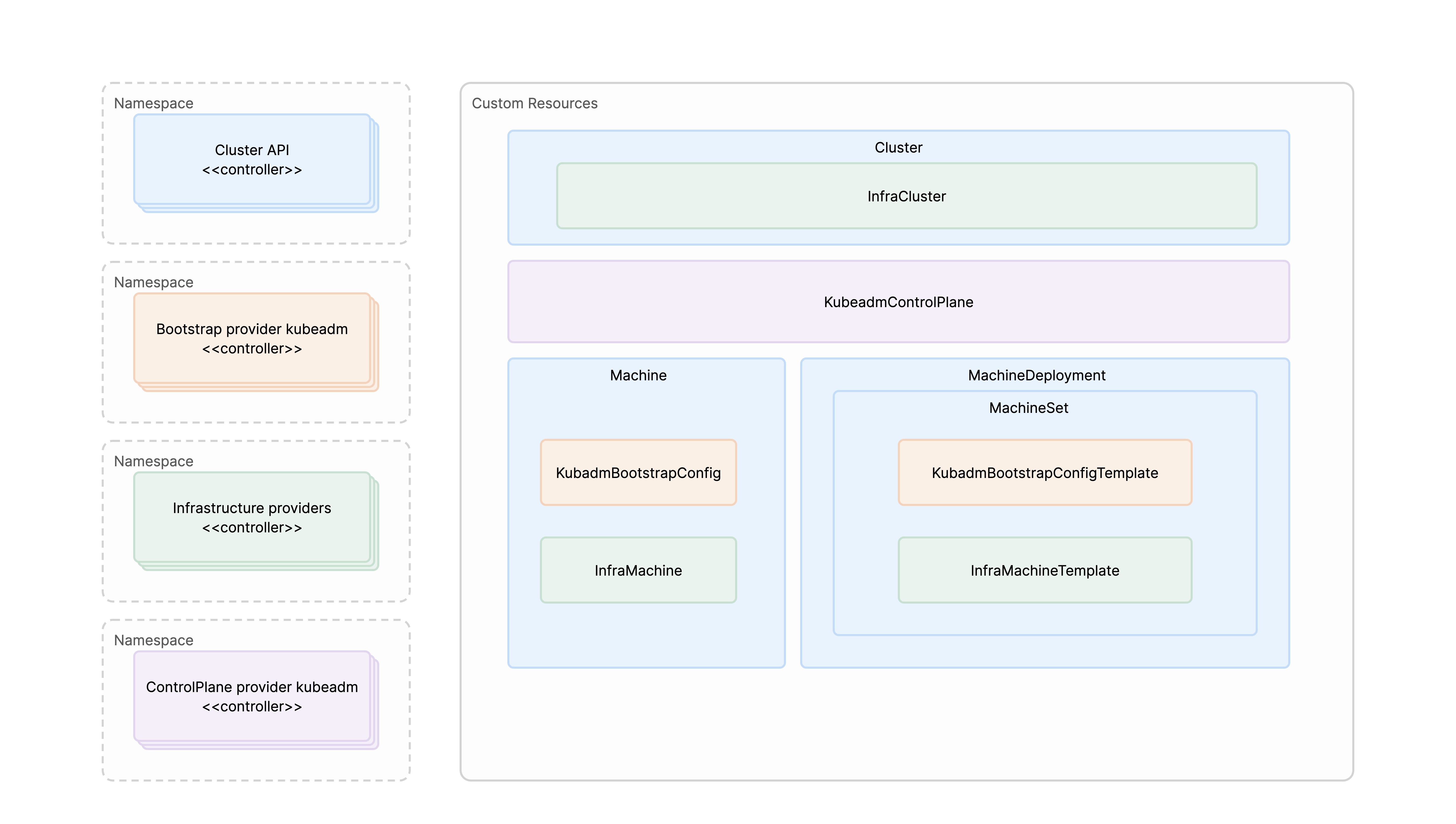Viewport: 1456px width, 824px height.
Task: Toggle the KubadmBootstrapConfigTemplate resource
Action: [x=1044, y=473]
